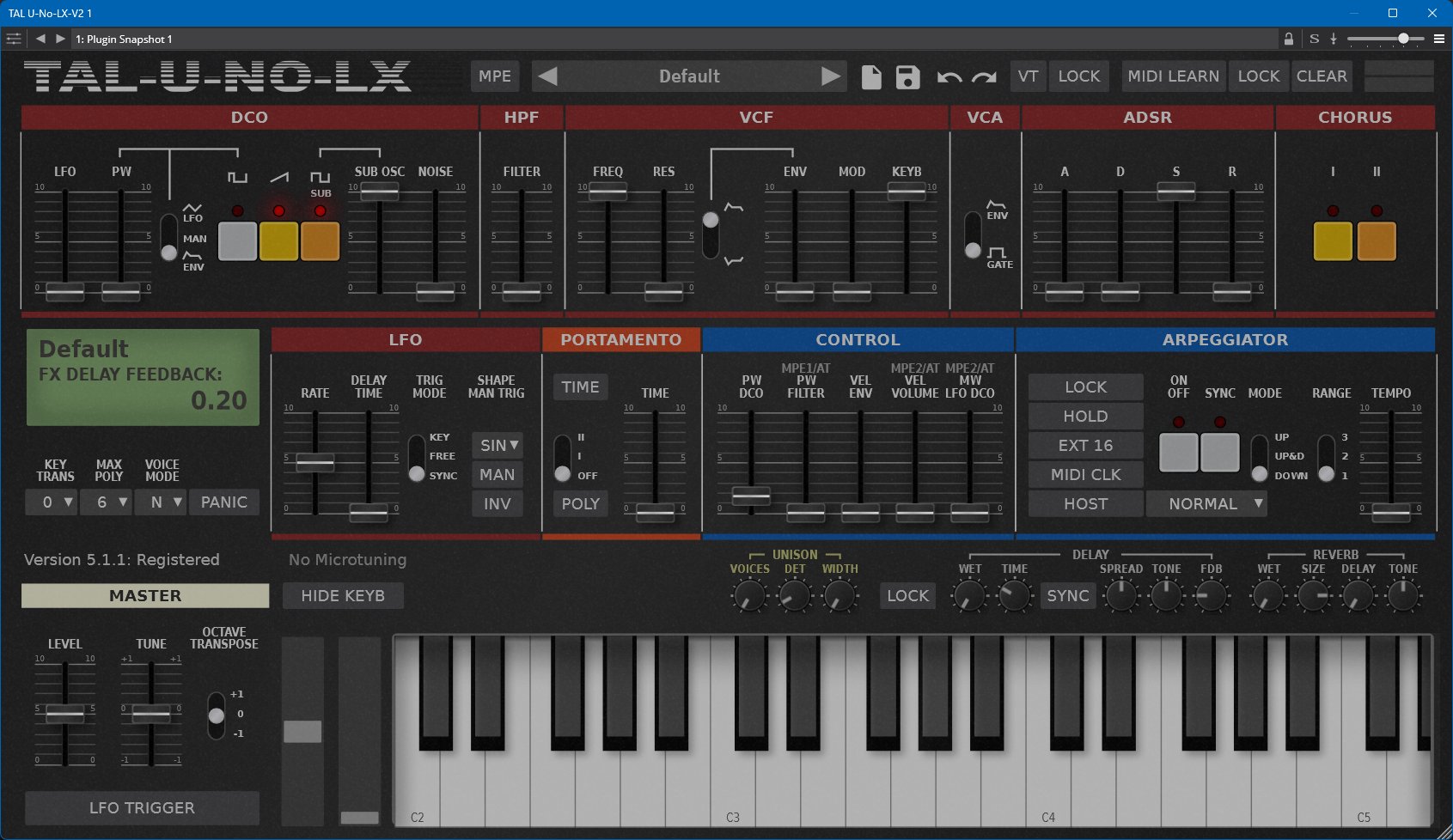This screenshot has height=840, width=1453.
Task: Click the padlock icon in host bar
Action: [1288, 39]
